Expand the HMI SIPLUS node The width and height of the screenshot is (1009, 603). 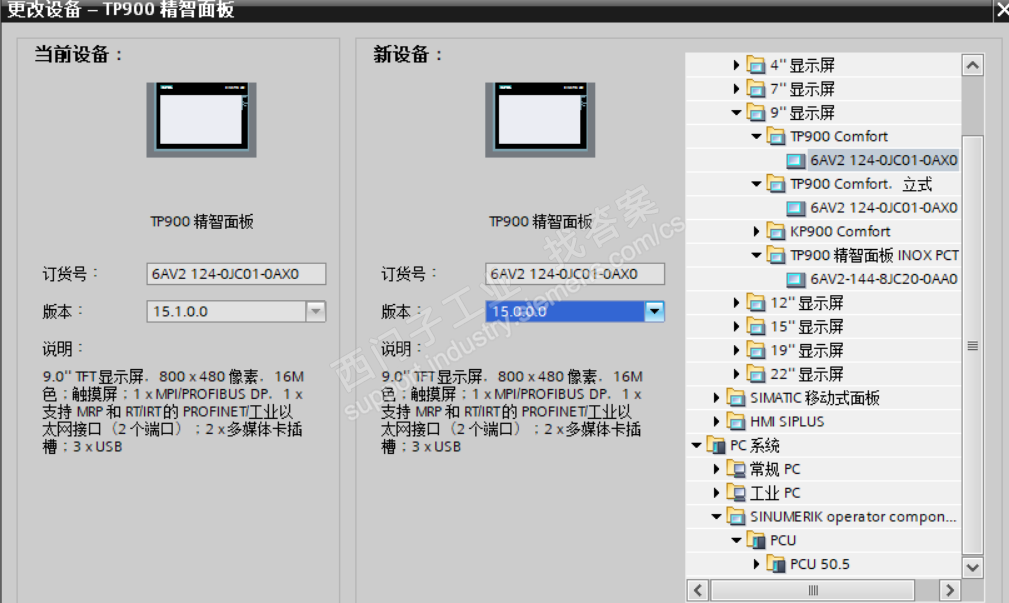(716, 422)
